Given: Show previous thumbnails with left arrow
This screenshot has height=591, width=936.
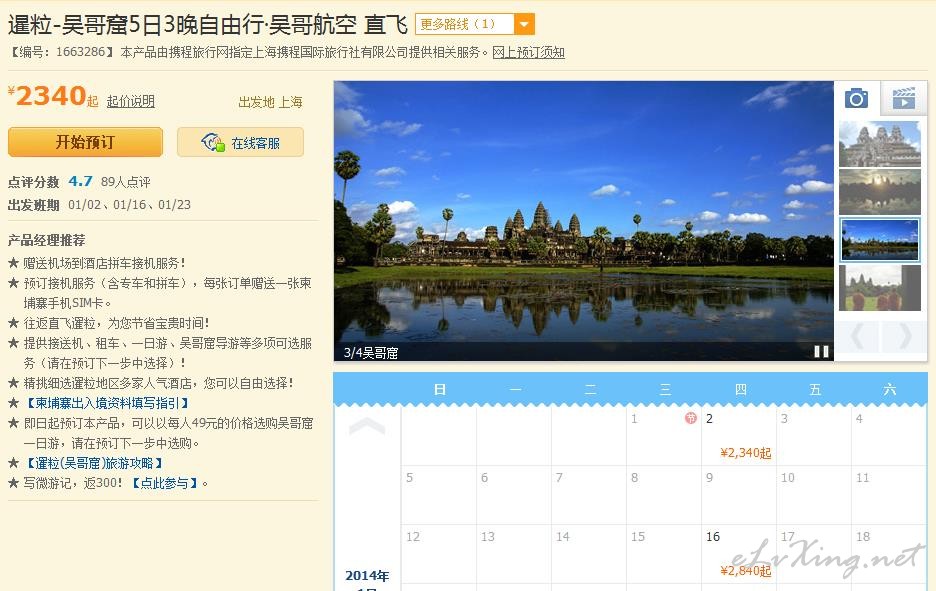Looking at the screenshot, I should coord(857,336).
